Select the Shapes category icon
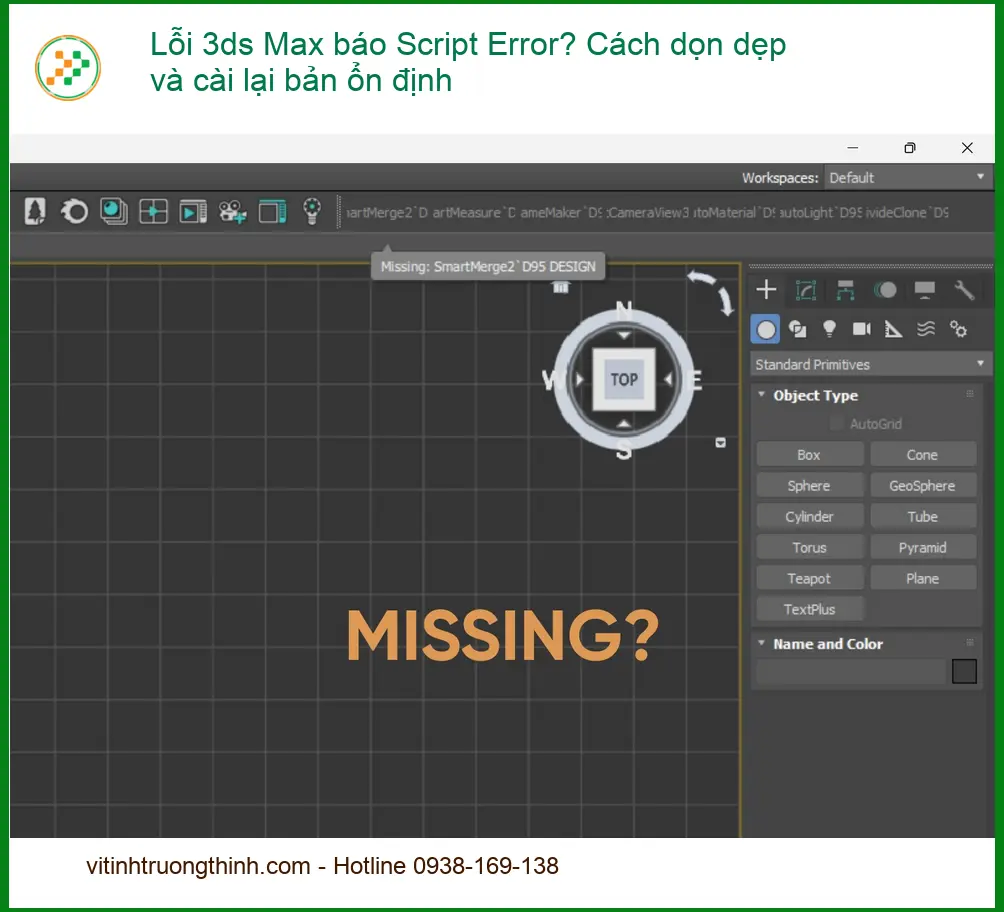 coord(797,329)
